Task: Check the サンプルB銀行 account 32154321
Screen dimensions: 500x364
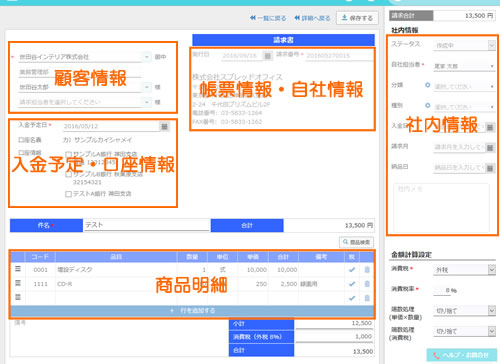Action: (x=68, y=174)
